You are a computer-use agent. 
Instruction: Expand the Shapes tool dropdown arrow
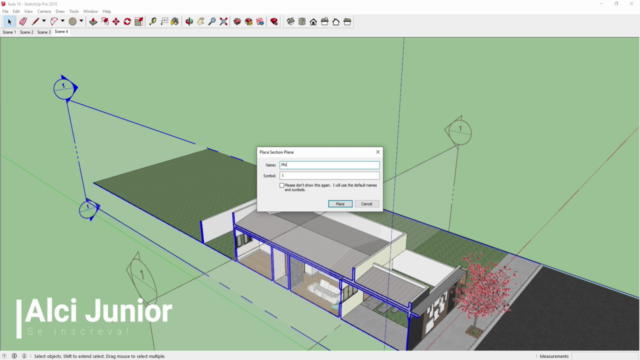pyautogui.click(x=81, y=21)
